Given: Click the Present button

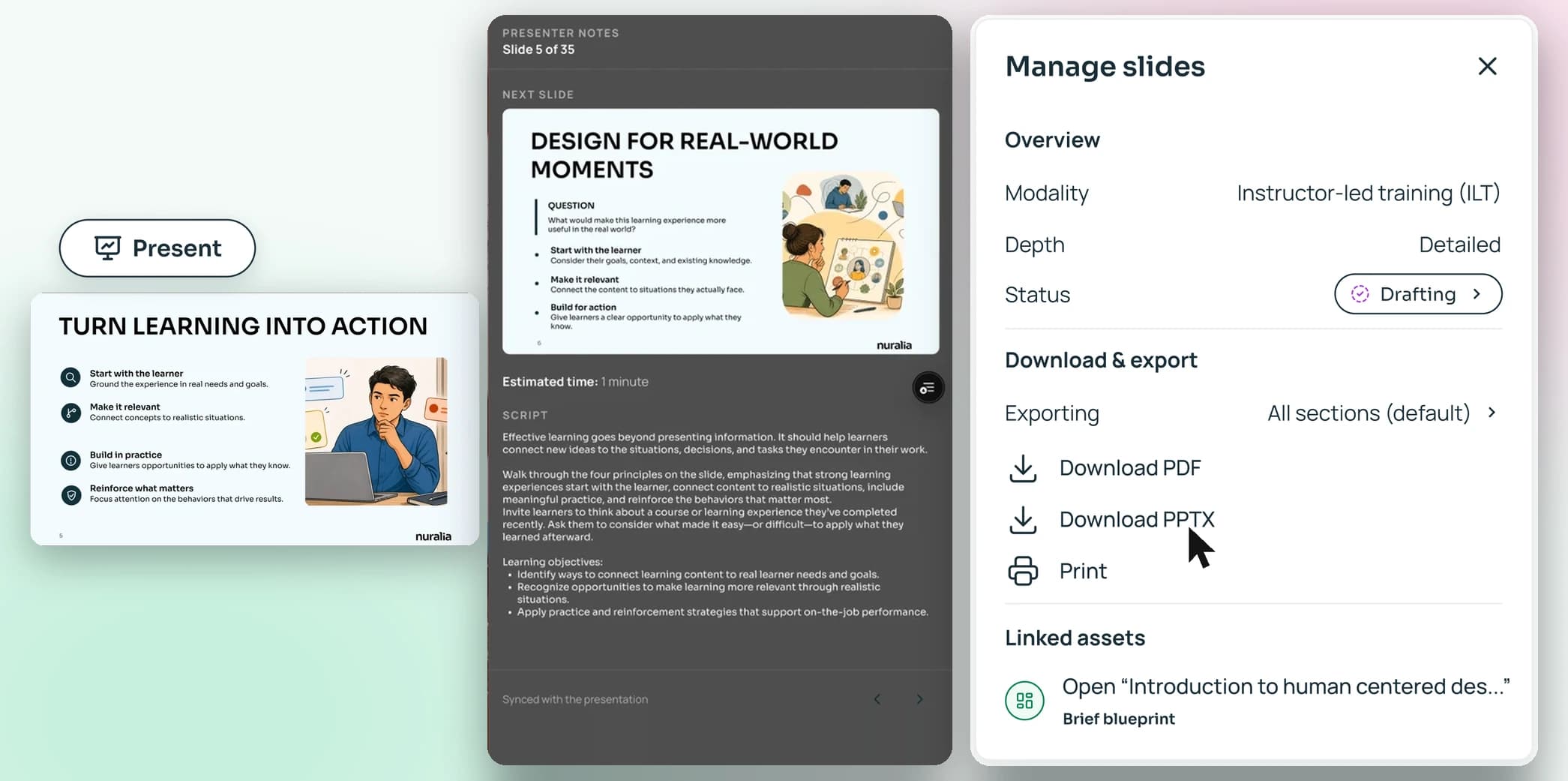Looking at the screenshot, I should 157,248.
